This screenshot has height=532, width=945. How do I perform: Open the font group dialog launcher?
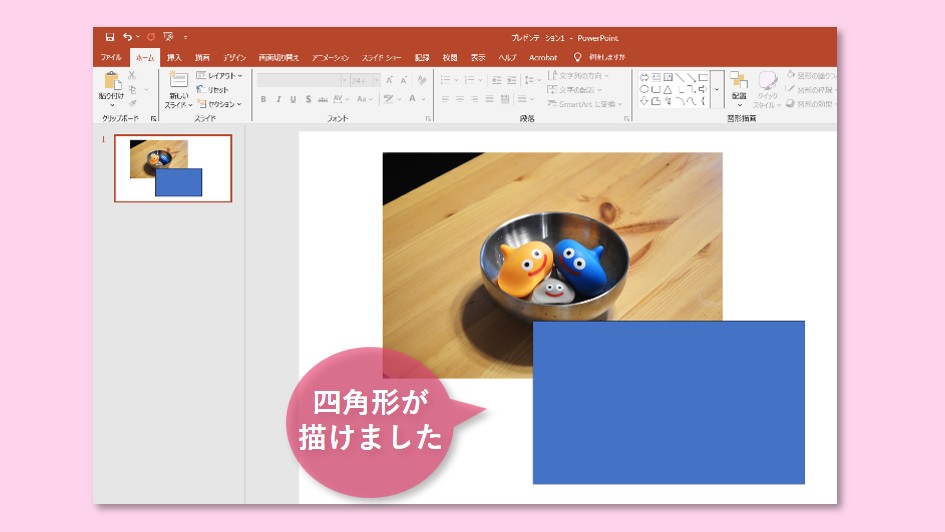click(429, 119)
